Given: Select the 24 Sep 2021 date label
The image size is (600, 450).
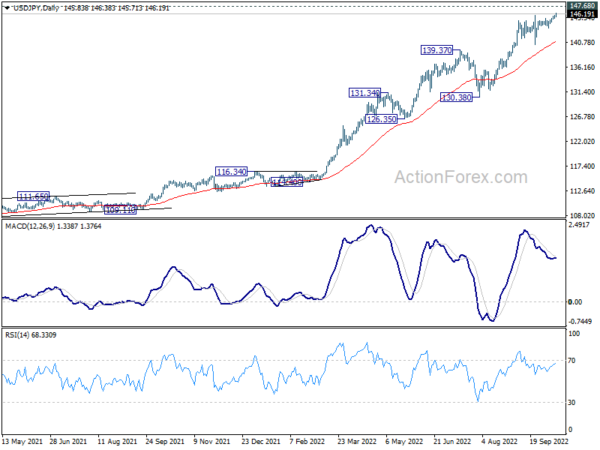Looking at the screenshot, I should pyautogui.click(x=165, y=442).
